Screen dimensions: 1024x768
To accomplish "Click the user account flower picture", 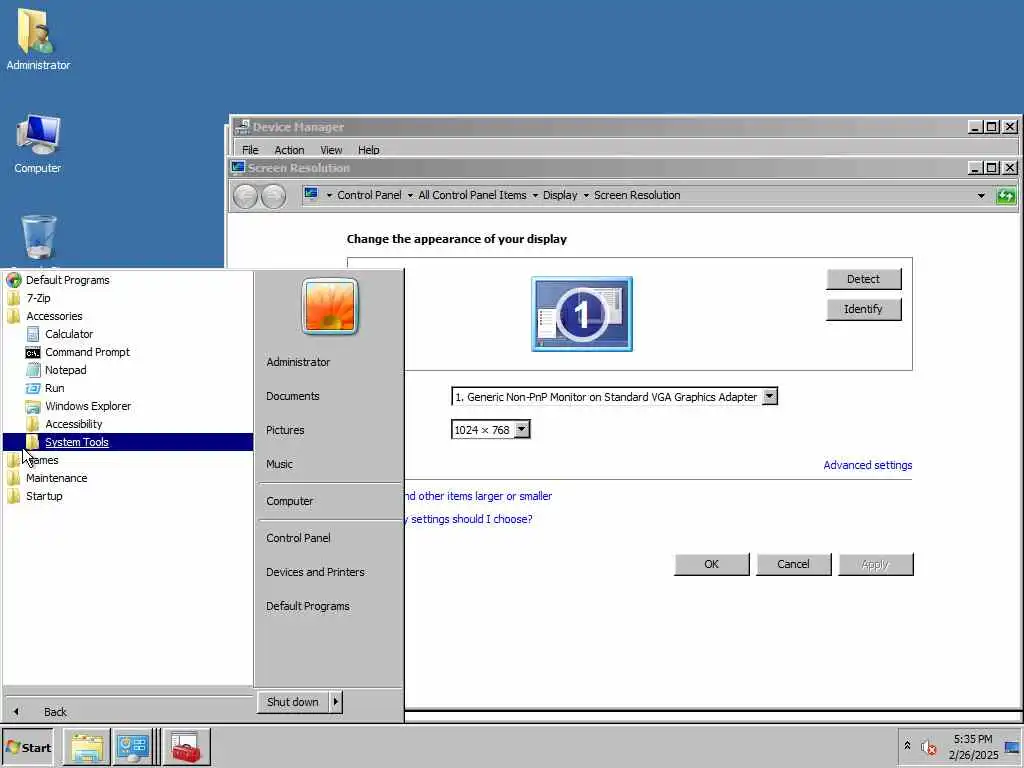I will tap(330, 306).
